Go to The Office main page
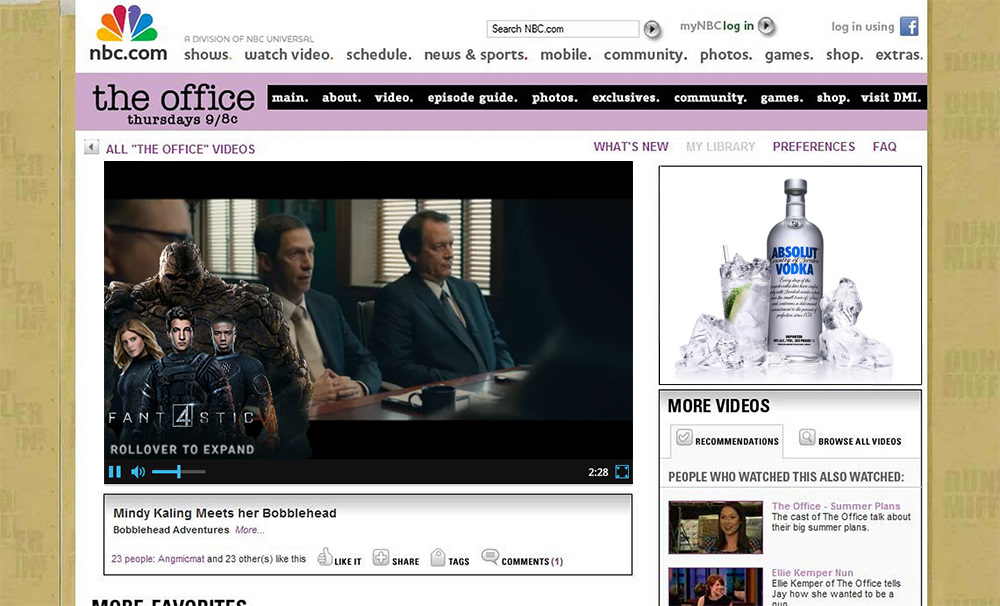This screenshot has width=1000, height=606. [x=290, y=98]
